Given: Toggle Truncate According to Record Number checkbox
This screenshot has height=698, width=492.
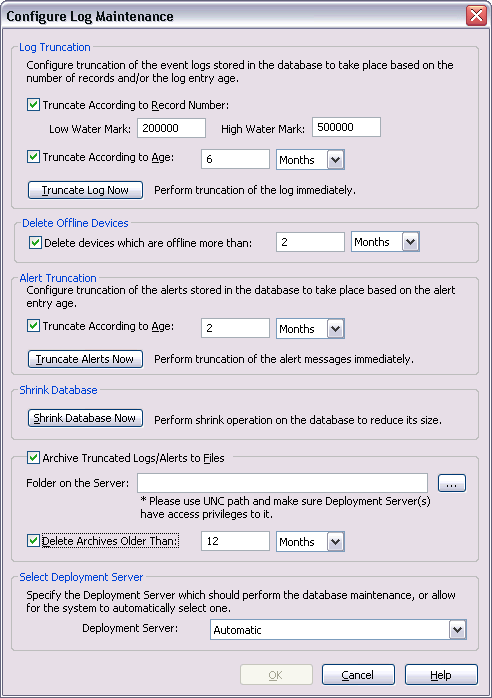Looking at the screenshot, I should pyautogui.click(x=33, y=105).
